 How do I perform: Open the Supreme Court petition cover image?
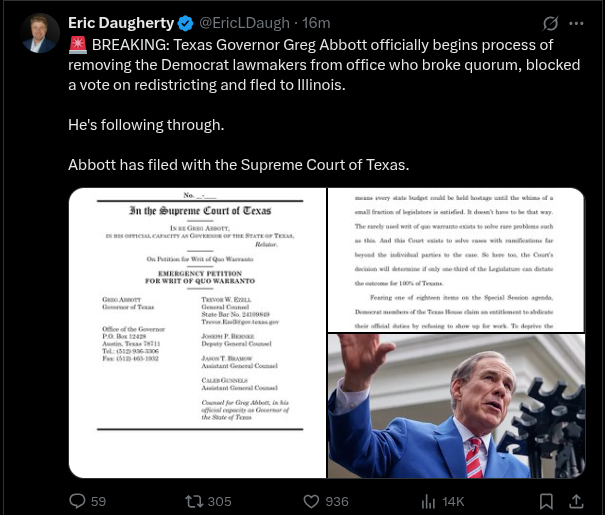[198, 333]
